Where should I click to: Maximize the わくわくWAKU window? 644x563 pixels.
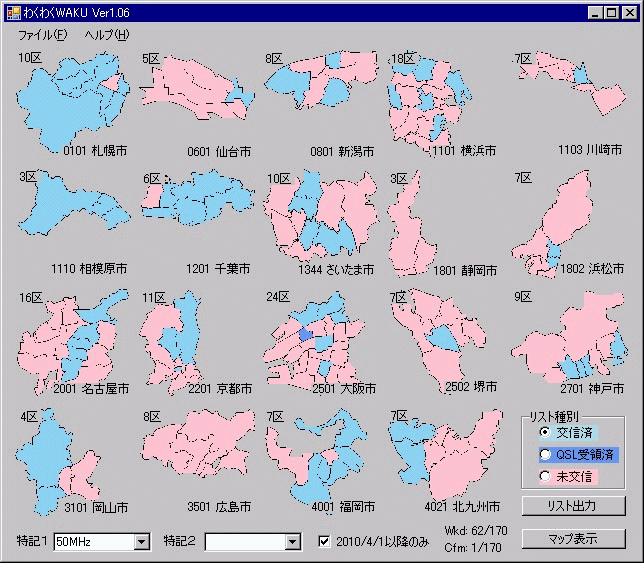pyautogui.click(x=611, y=13)
